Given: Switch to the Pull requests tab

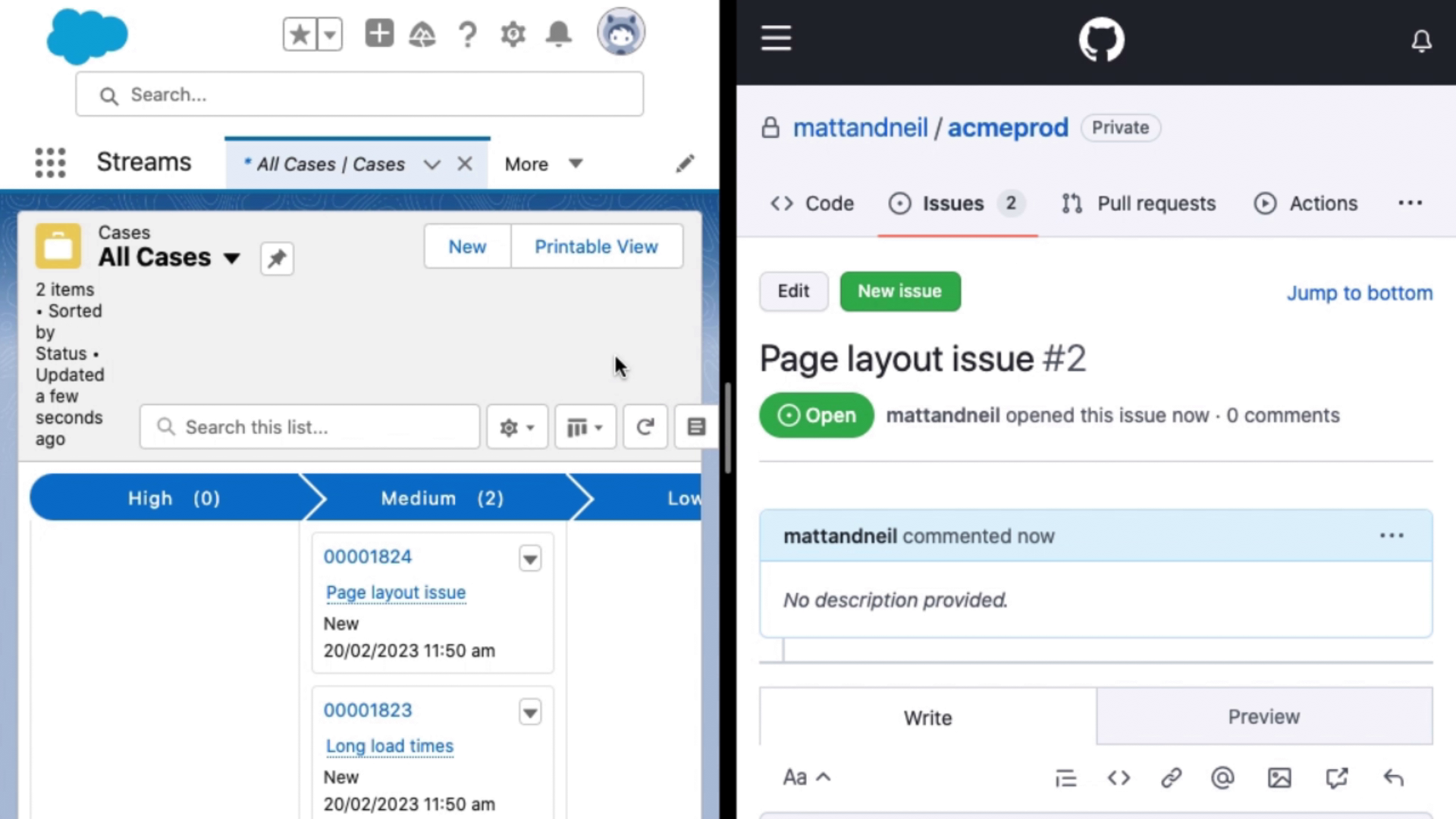Looking at the screenshot, I should [1137, 203].
